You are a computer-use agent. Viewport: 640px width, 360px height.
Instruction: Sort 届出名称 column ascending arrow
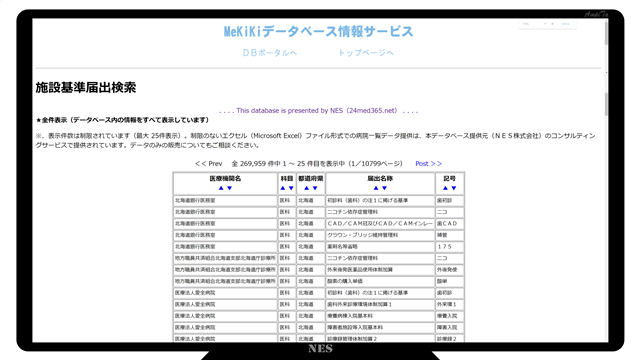376,188
